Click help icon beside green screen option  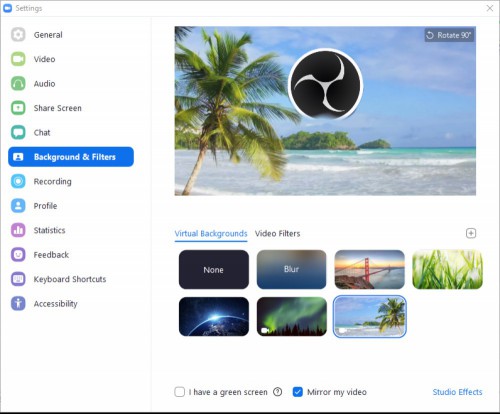pos(277,392)
